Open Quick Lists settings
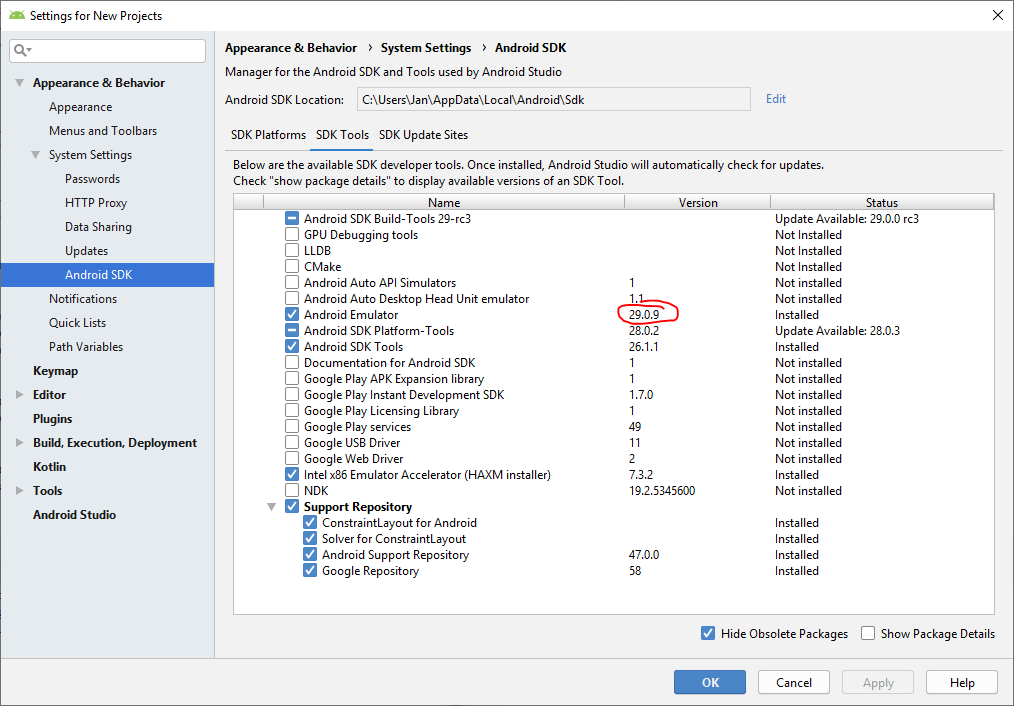The height and width of the screenshot is (706, 1014). click(78, 323)
